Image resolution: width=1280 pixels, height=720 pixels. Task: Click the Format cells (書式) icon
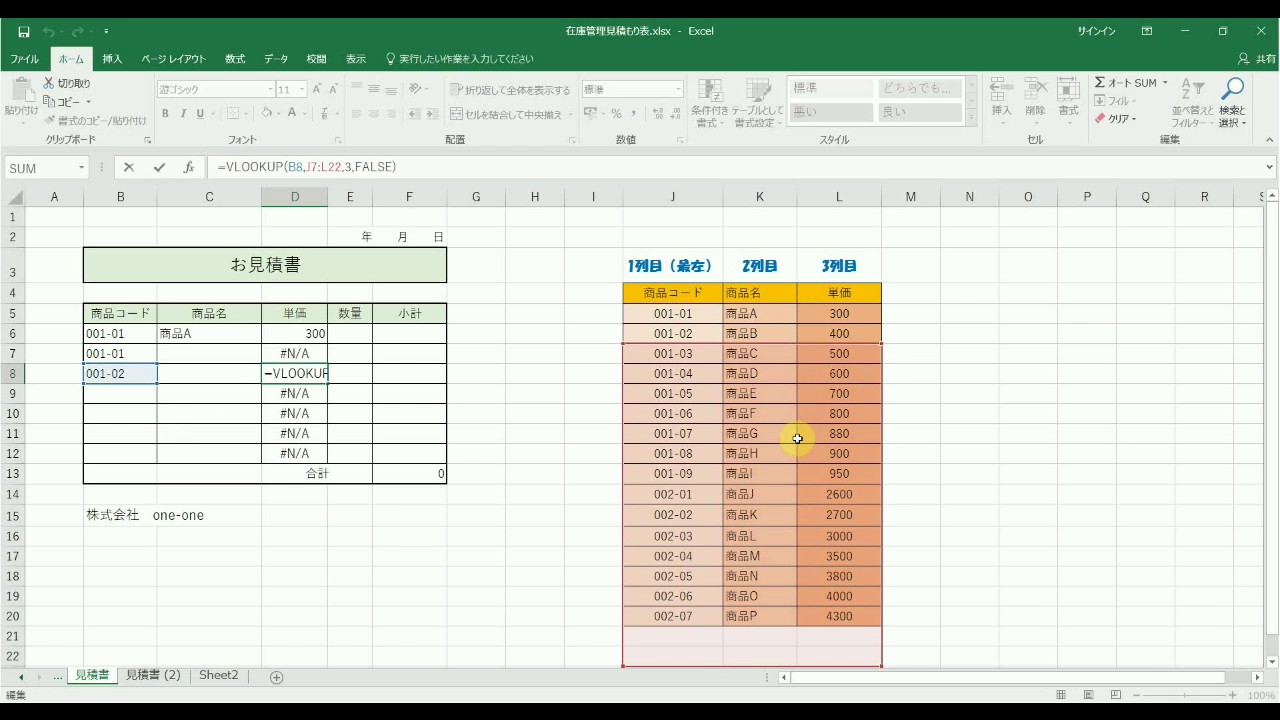(1068, 90)
